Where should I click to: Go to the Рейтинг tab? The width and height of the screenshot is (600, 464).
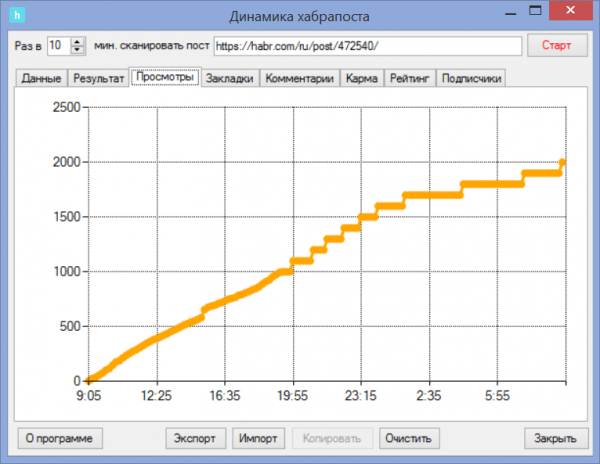click(x=410, y=78)
